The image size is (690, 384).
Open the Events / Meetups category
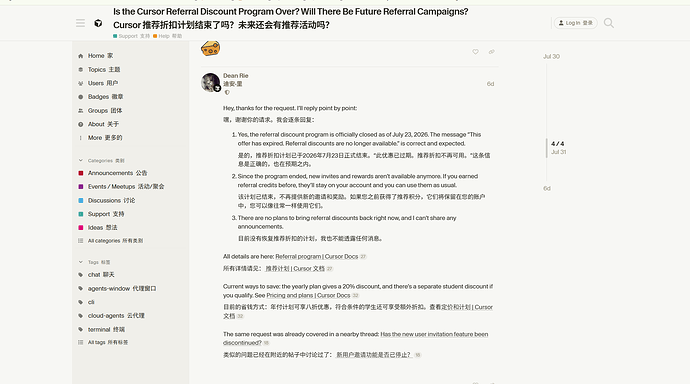tap(131, 187)
